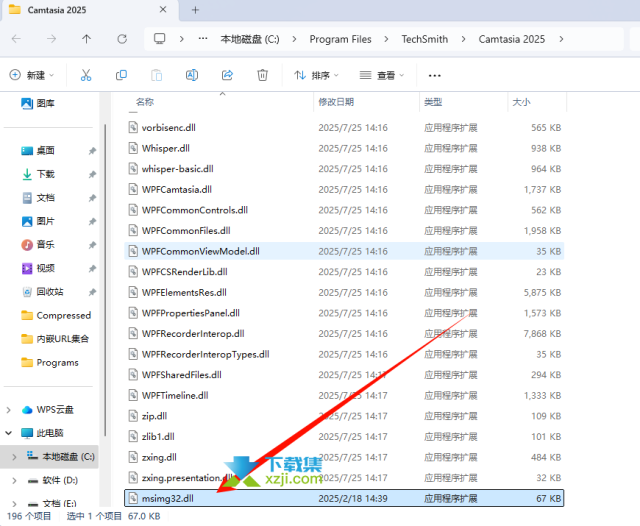The width and height of the screenshot is (640, 526).
Task: Select the file WPFCamtasia.dll
Action: click(x=344, y=189)
